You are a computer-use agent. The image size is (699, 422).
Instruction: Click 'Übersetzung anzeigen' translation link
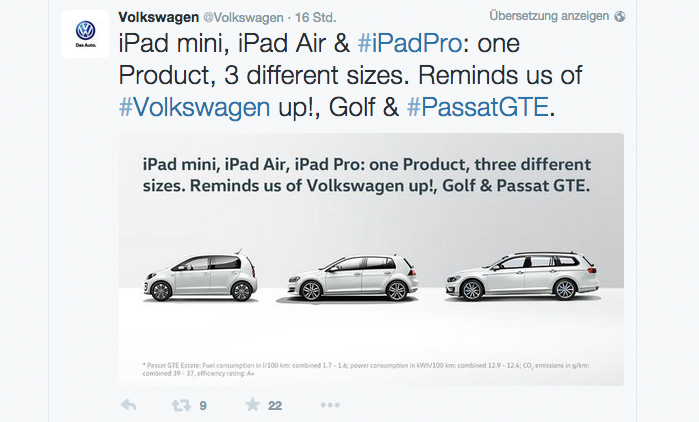pyautogui.click(x=549, y=16)
